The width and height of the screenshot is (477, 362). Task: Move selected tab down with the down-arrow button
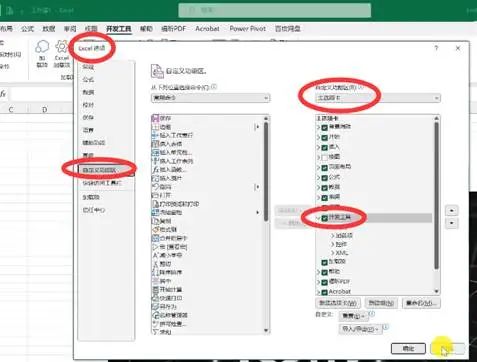tap(452, 223)
